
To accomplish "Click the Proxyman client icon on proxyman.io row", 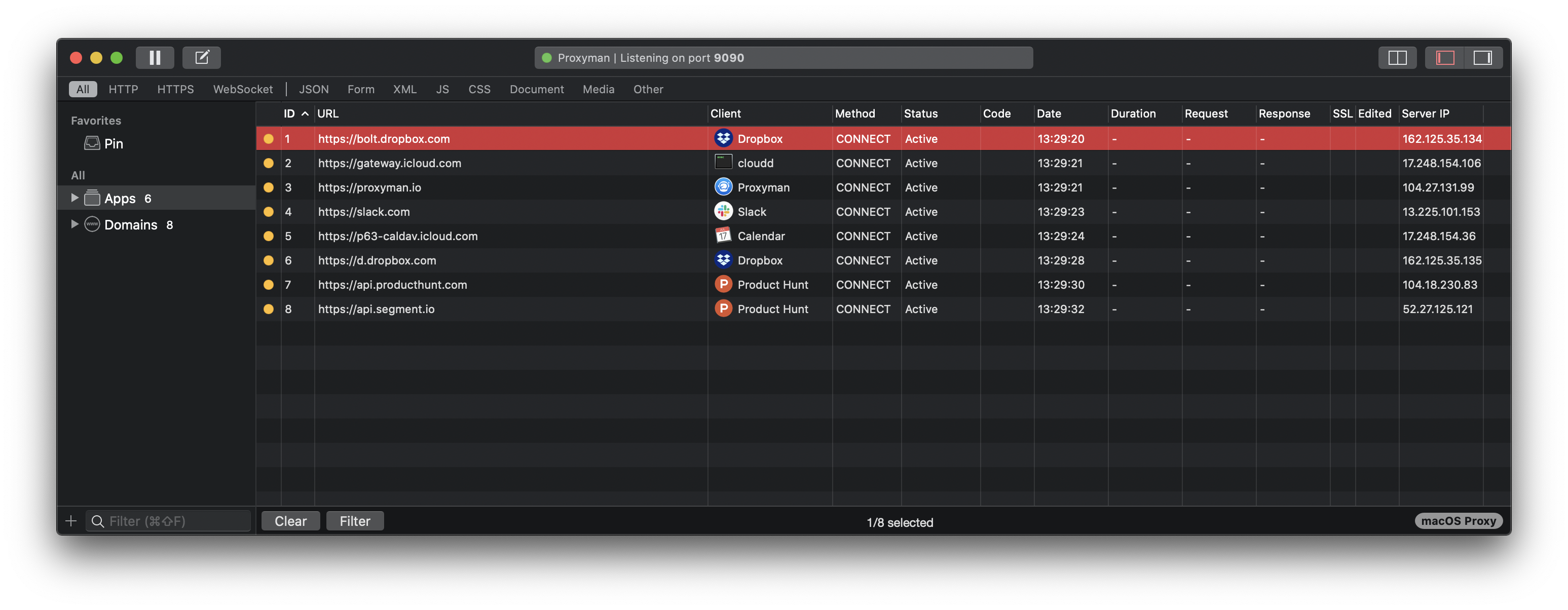I will (723, 187).
